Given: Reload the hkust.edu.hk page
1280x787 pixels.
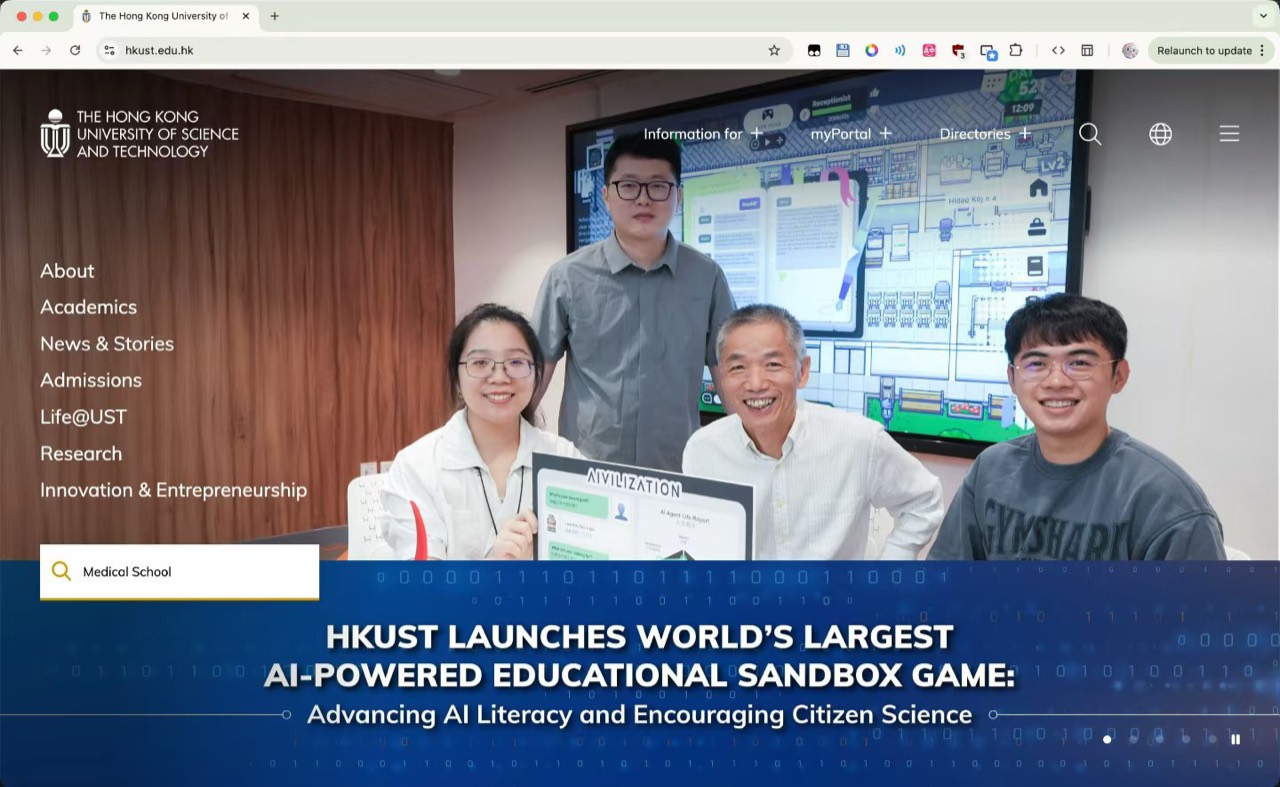Looking at the screenshot, I should click(x=75, y=50).
